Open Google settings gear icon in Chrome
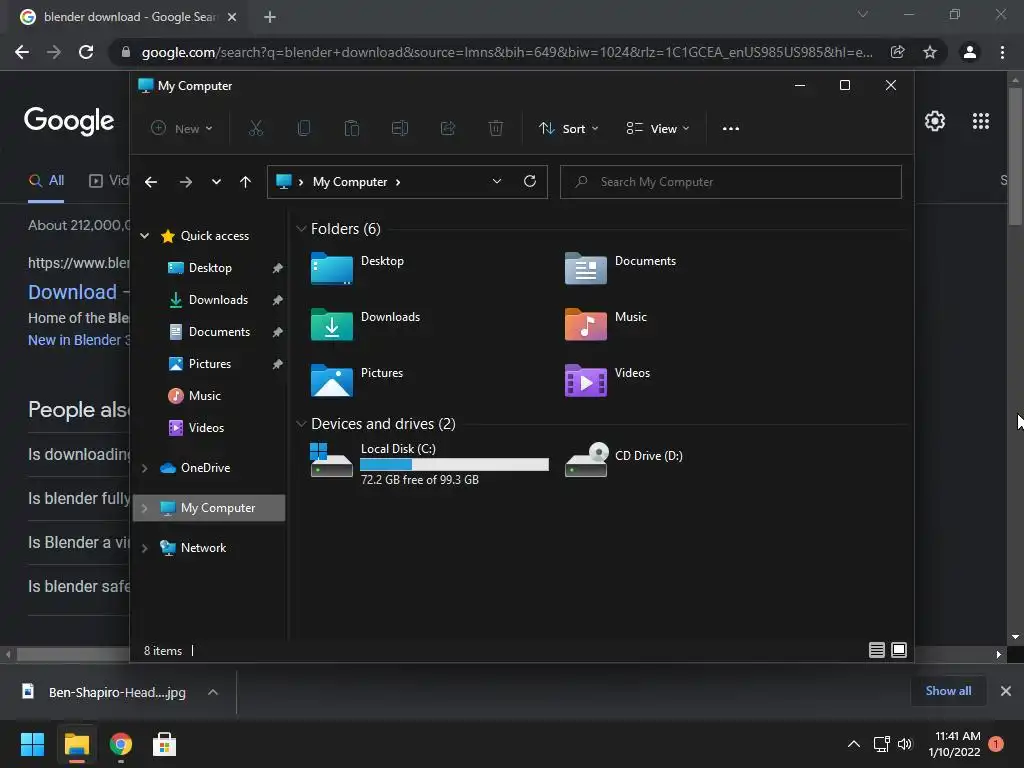Screen dimensions: 1024x768 click(935, 121)
